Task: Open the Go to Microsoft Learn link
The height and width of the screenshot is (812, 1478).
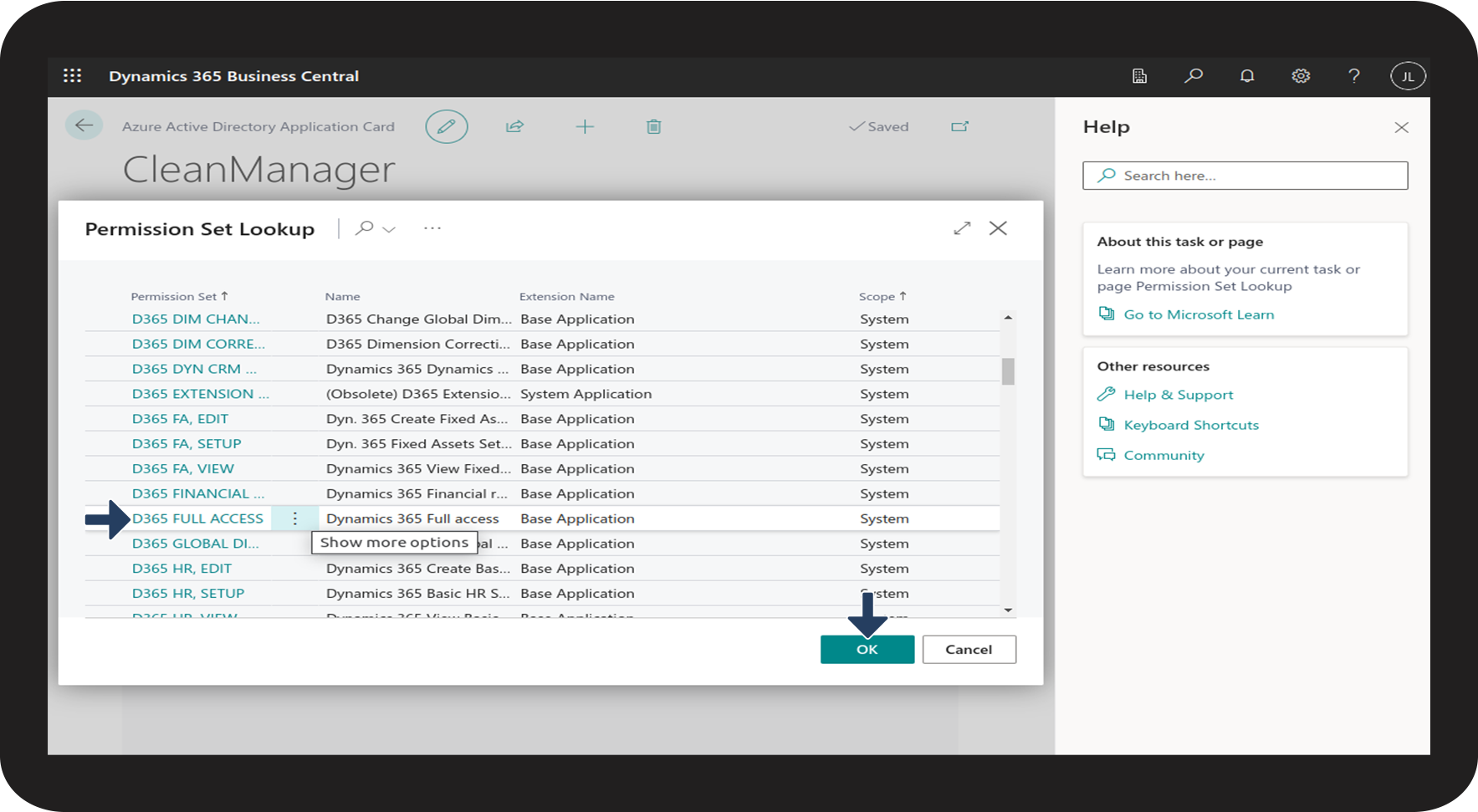Action: [x=1198, y=314]
